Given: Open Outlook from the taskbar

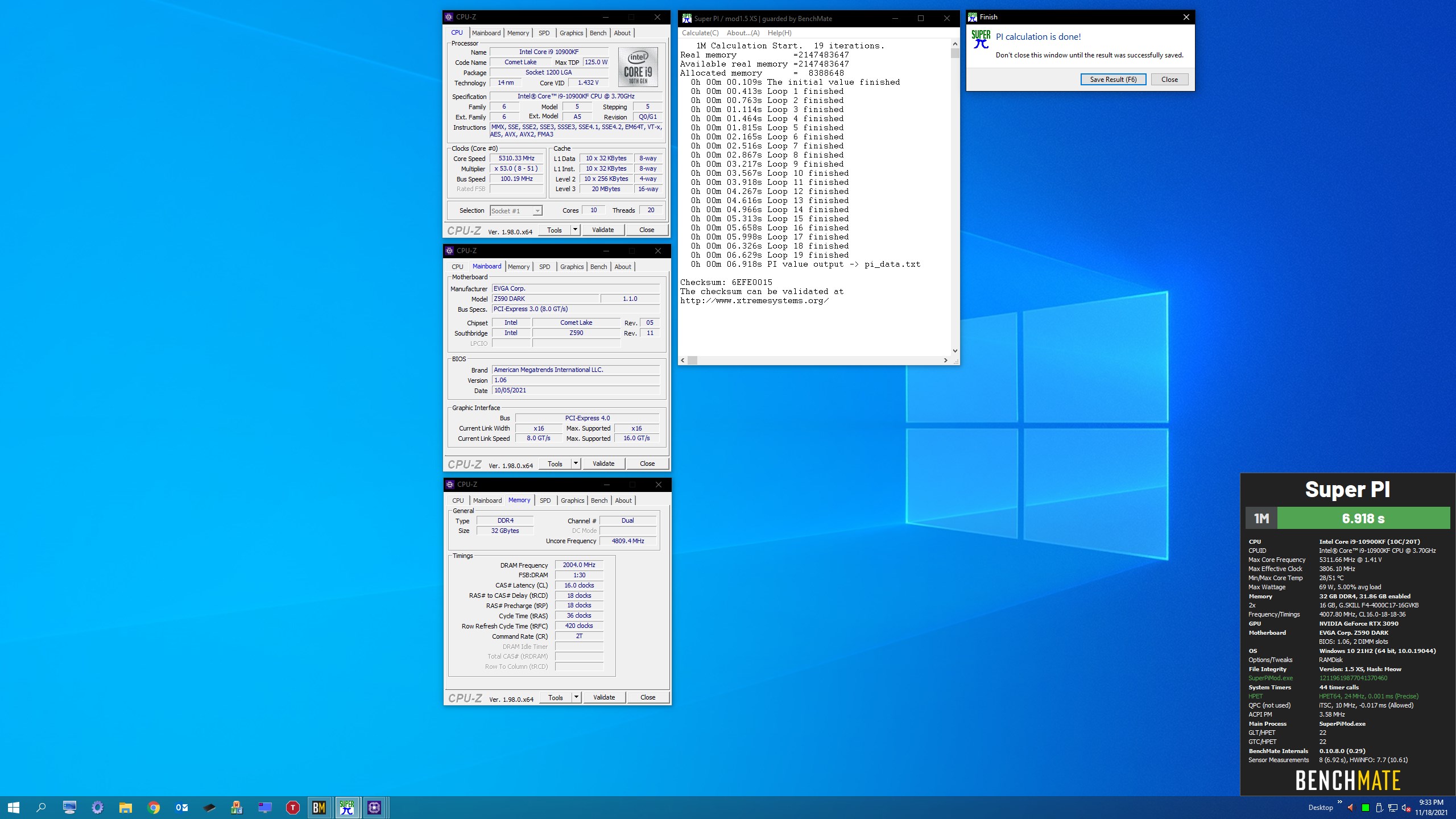Looking at the screenshot, I should [181, 807].
